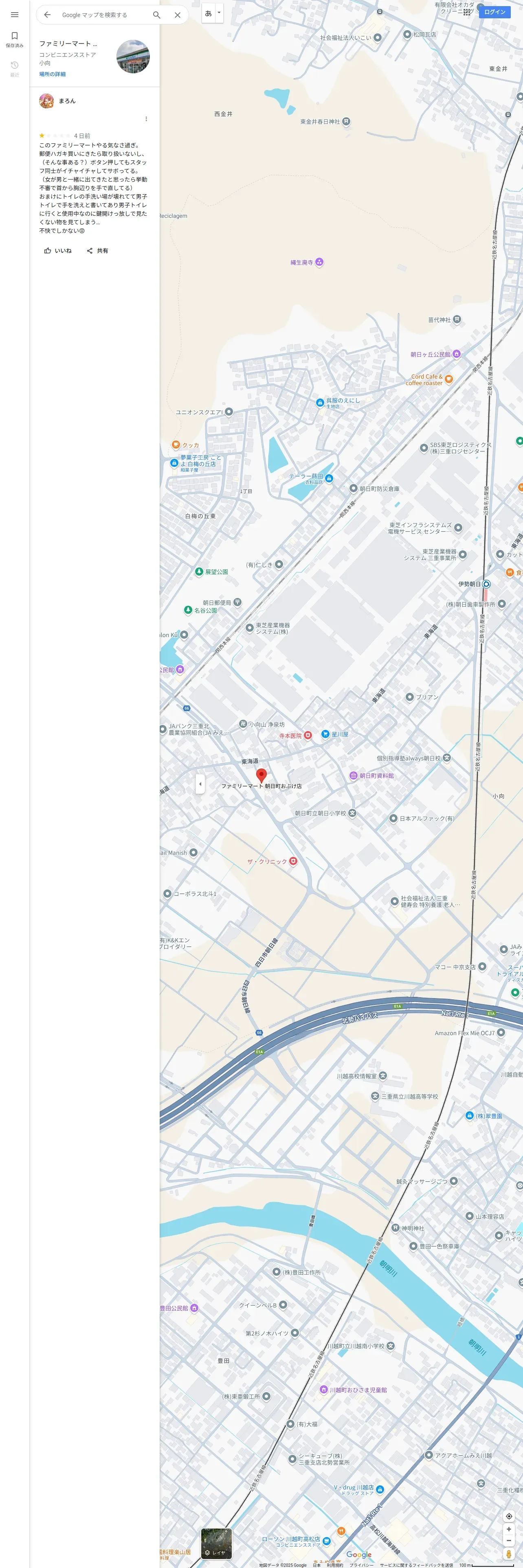Click the 共有 share button
Viewport: 523px width, 1568px height.
pos(97,251)
